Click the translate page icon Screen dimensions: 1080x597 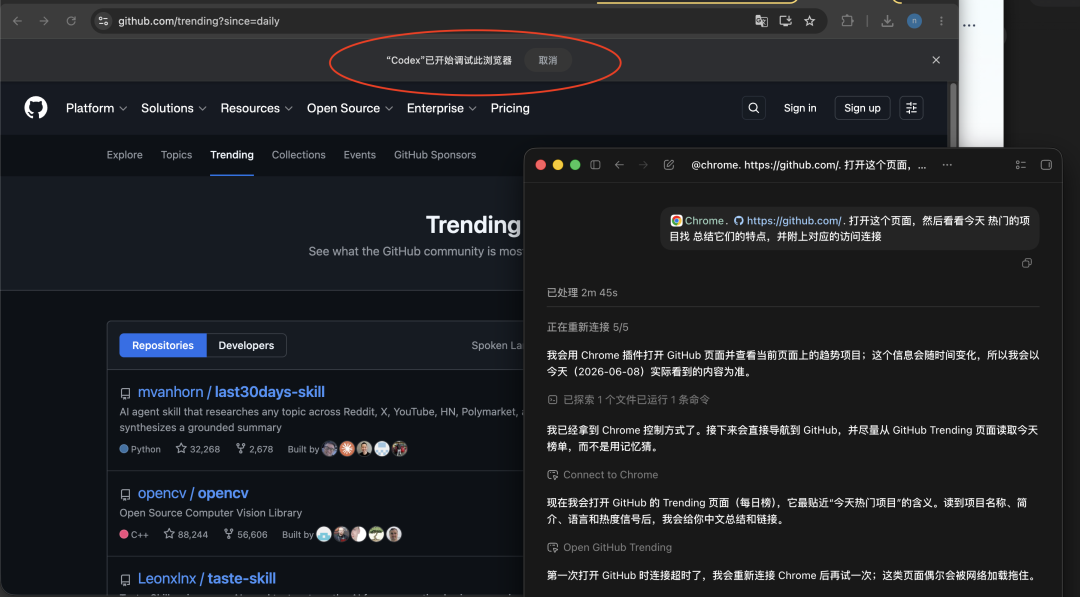(x=761, y=21)
